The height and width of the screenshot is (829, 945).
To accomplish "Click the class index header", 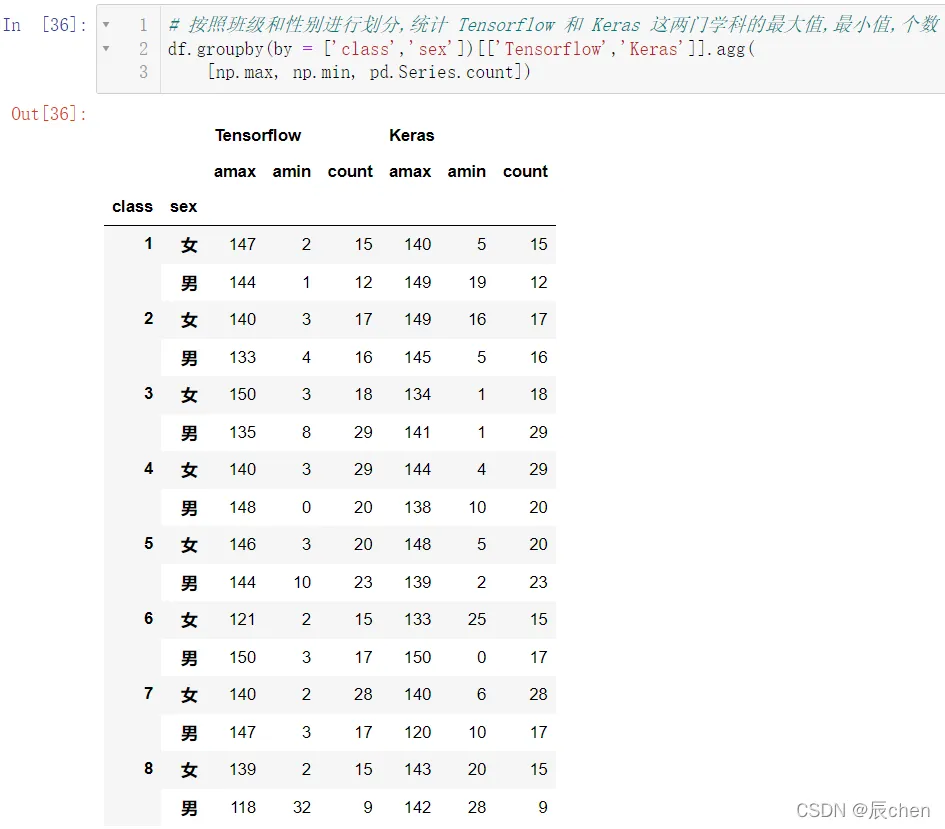I will click(133, 207).
